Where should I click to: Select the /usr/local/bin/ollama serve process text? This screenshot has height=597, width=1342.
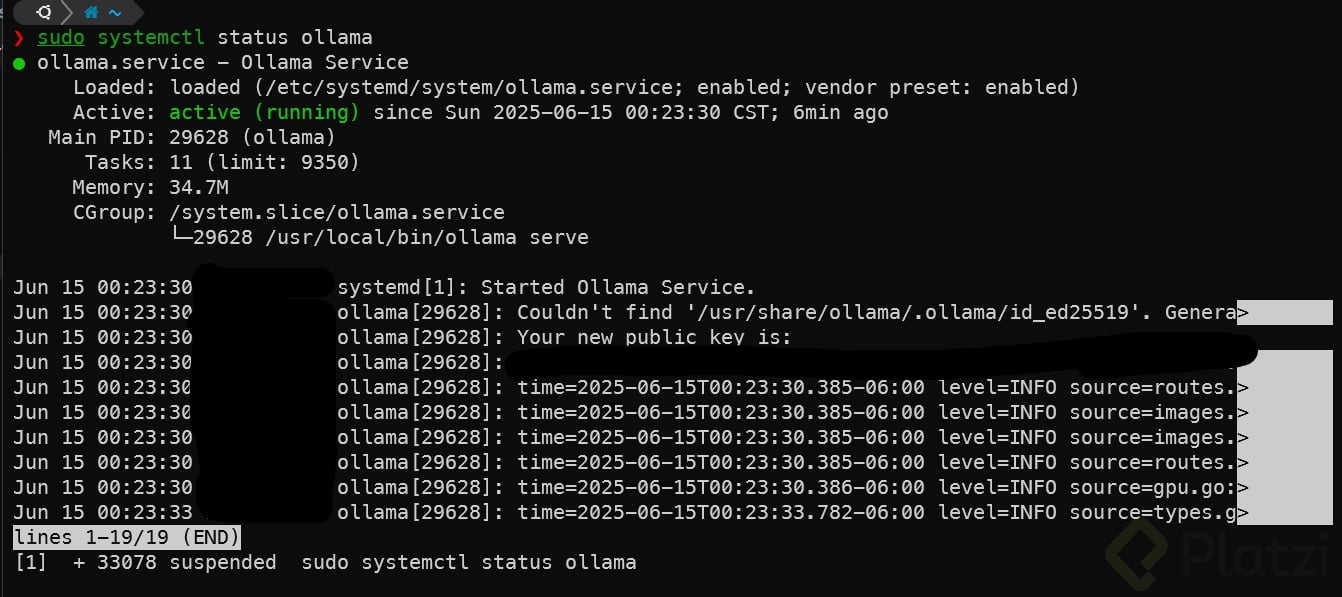click(391, 238)
